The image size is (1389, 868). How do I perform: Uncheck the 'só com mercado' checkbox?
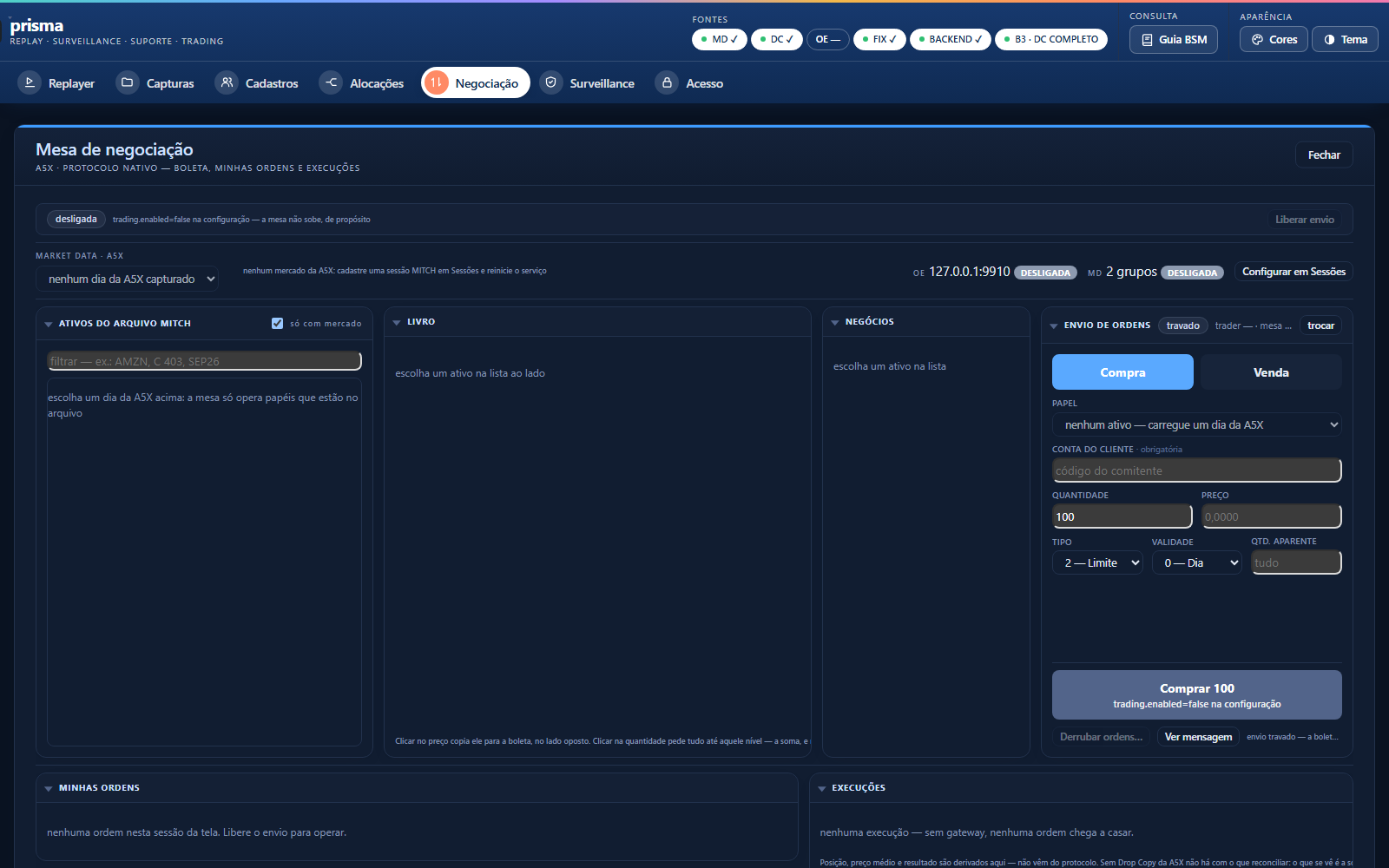click(277, 323)
